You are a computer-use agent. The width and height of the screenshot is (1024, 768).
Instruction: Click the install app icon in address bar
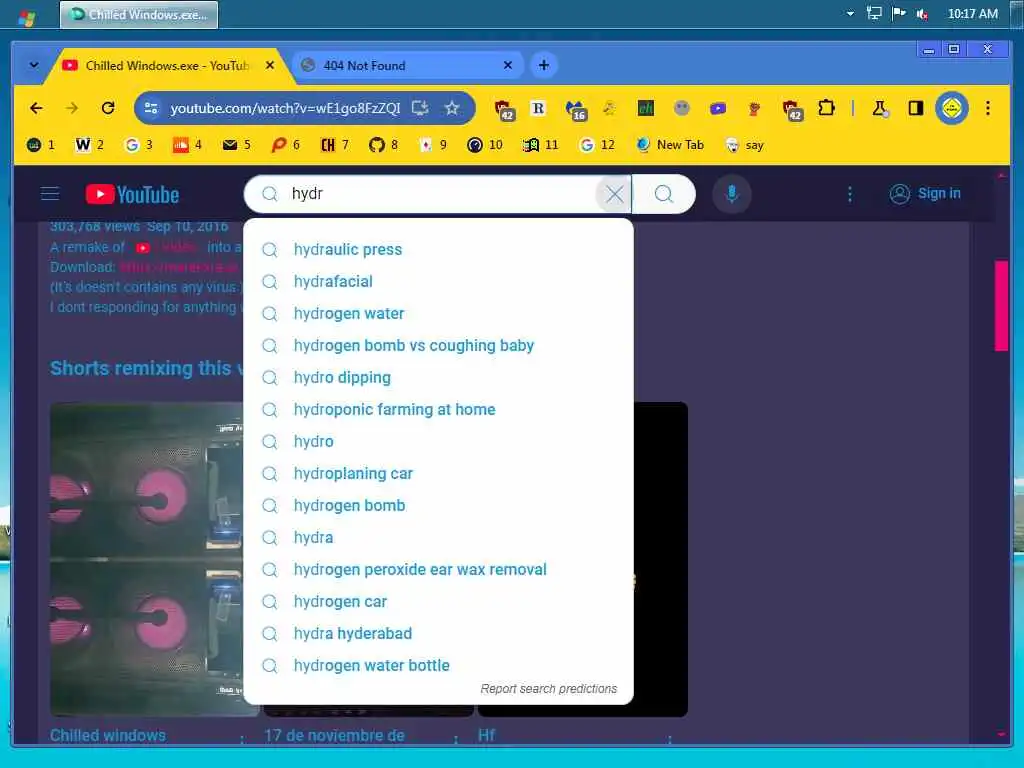coord(420,108)
